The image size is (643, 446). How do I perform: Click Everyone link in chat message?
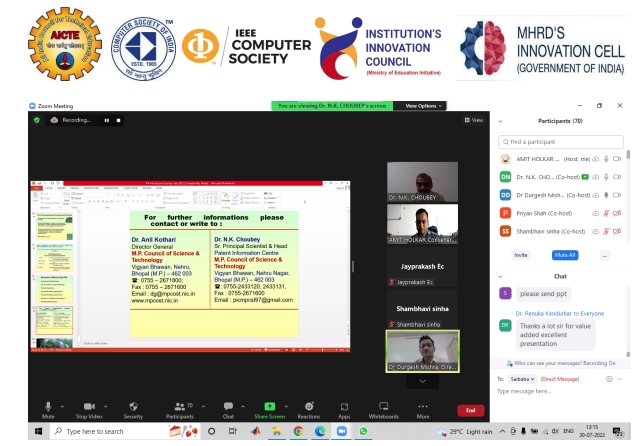(592, 314)
